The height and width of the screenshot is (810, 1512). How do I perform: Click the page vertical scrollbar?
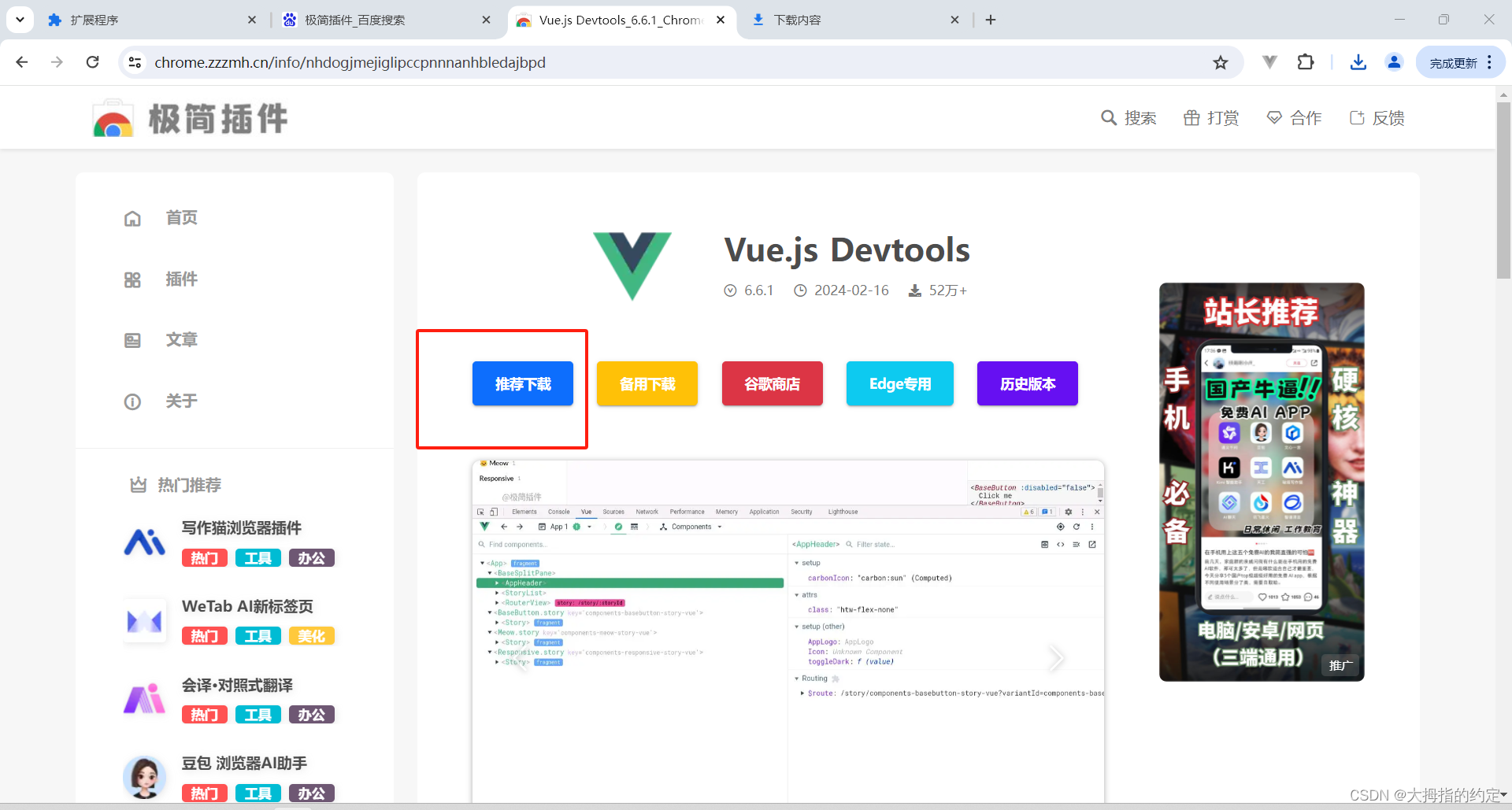tap(1503, 189)
